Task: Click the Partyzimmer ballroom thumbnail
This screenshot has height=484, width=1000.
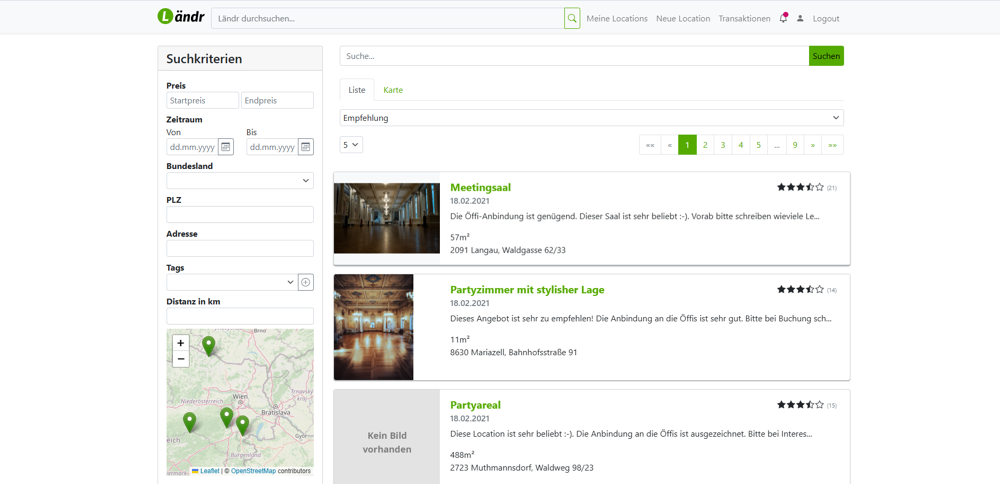Action: [x=373, y=327]
